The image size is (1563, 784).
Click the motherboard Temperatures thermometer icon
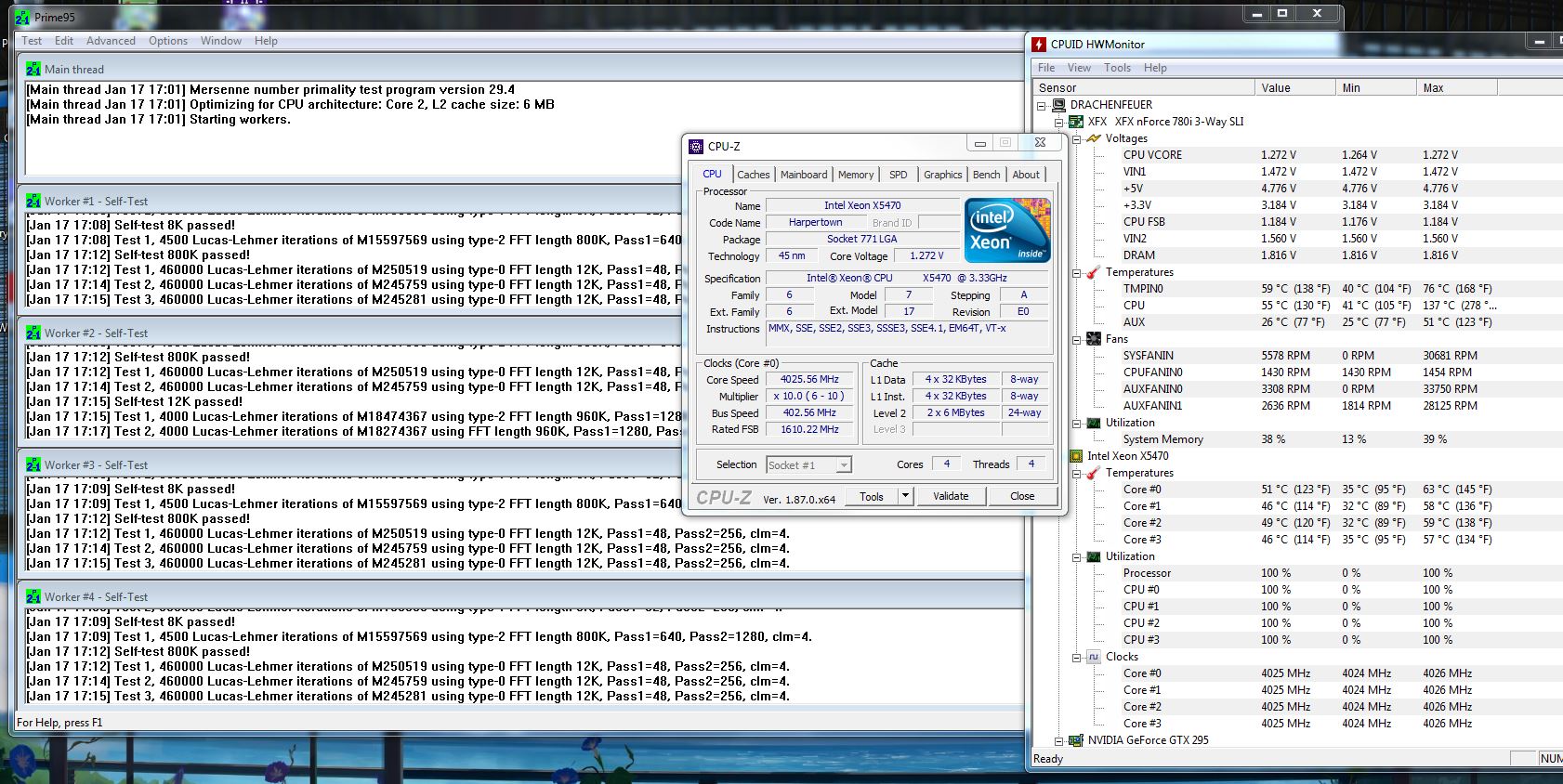(1094, 272)
